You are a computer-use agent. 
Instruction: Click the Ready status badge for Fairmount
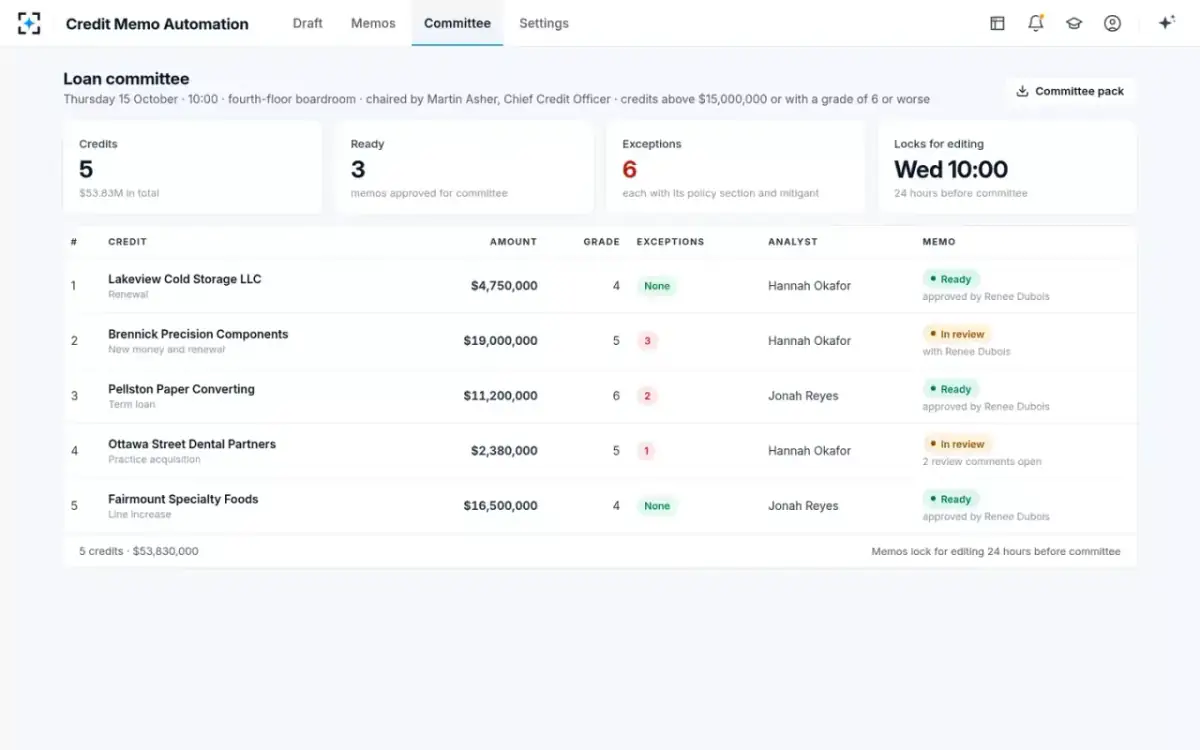[950, 499]
